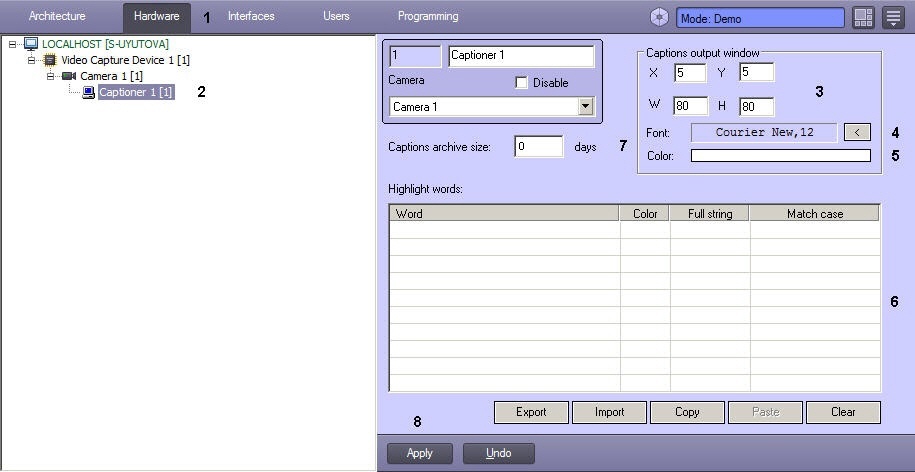The image size is (915, 472).
Task: Click the round star icon beside Mode field
Action: pyautogui.click(x=659, y=17)
